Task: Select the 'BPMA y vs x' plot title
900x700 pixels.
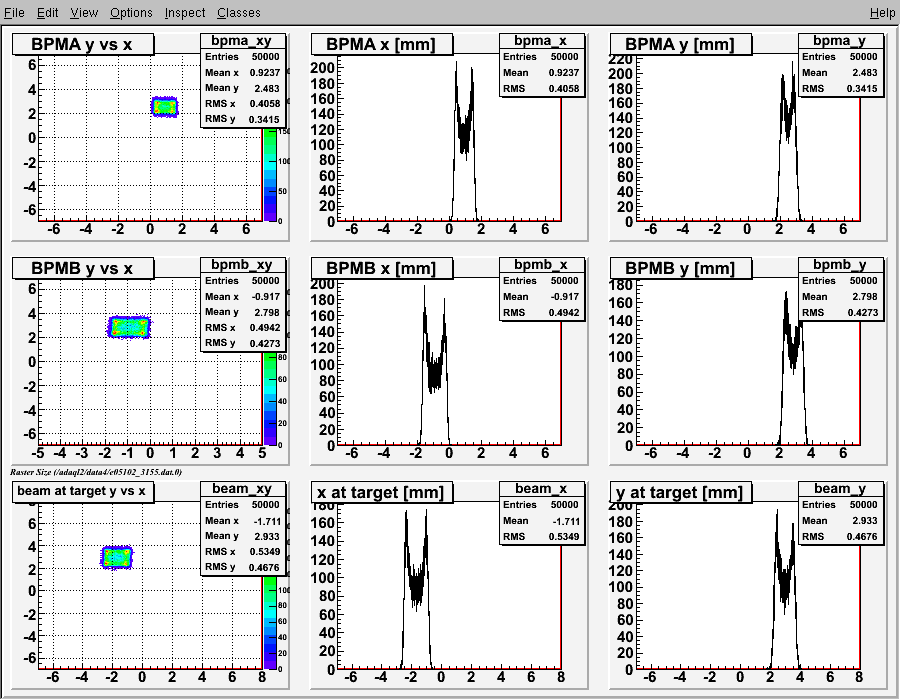Action: [x=83, y=44]
